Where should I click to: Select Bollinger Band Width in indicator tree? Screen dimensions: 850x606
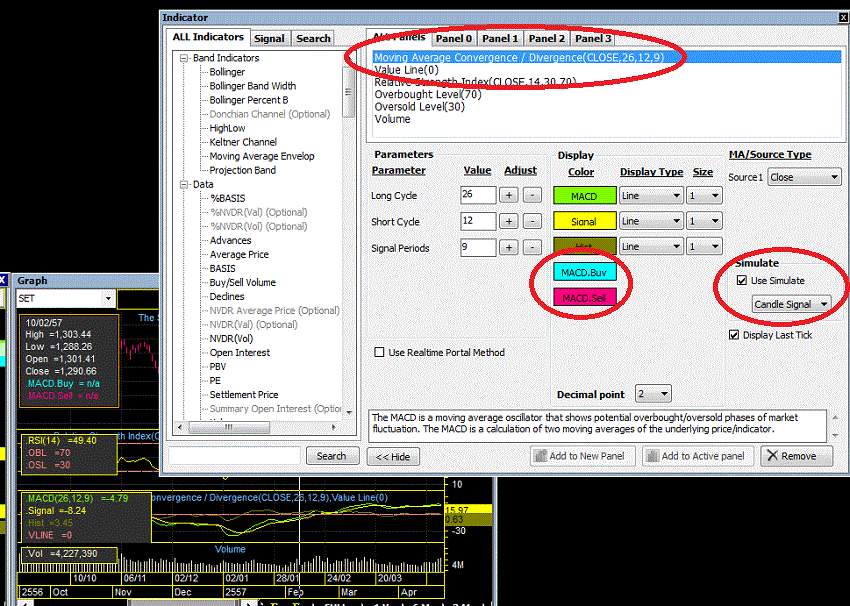pos(252,87)
